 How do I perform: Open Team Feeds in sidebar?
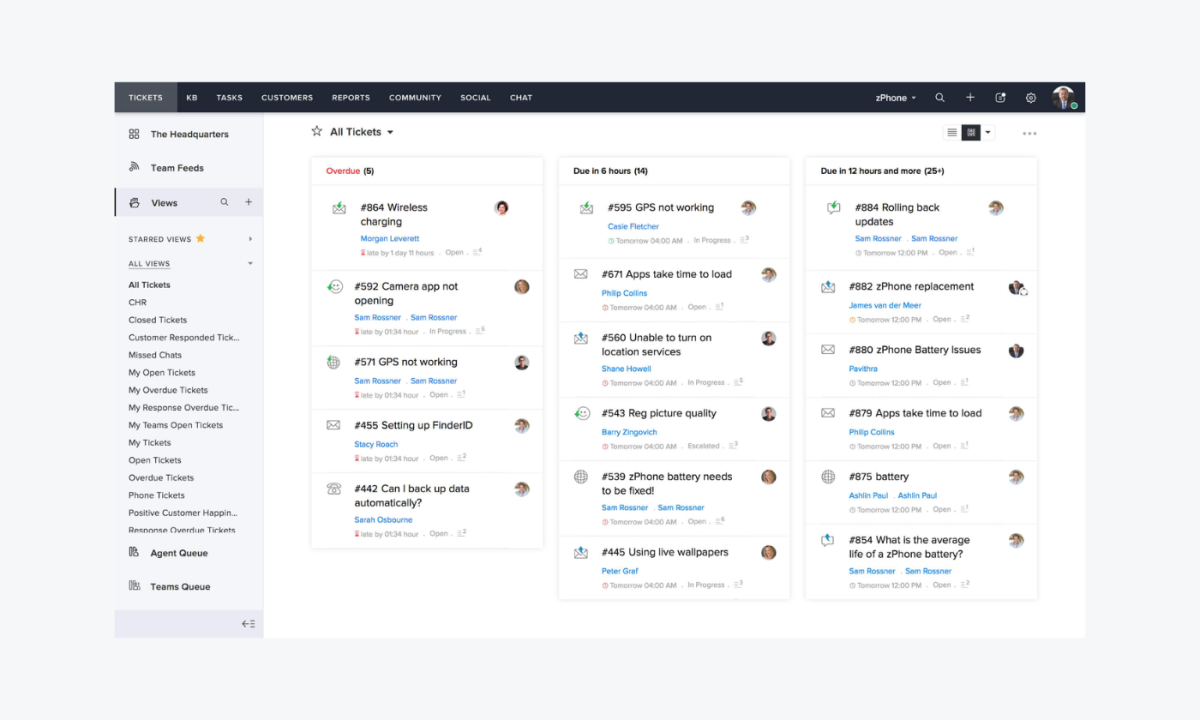(x=177, y=168)
